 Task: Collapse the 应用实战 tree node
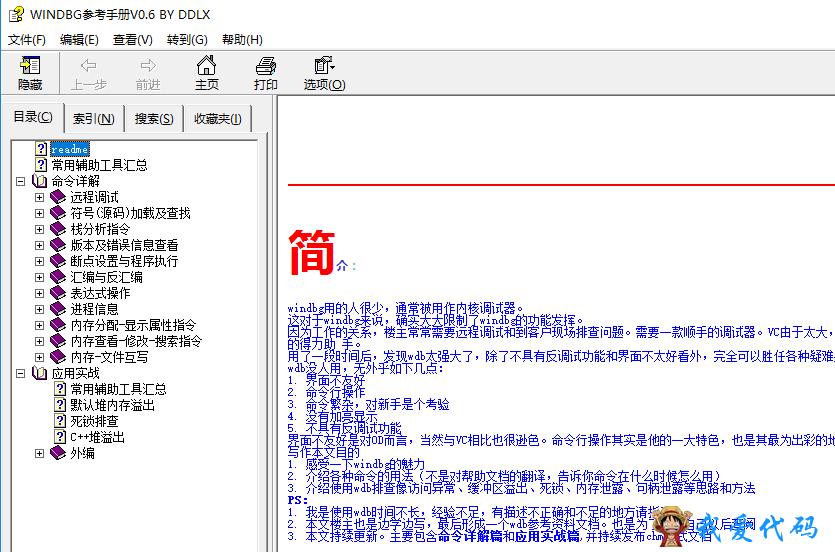click(x=20, y=374)
